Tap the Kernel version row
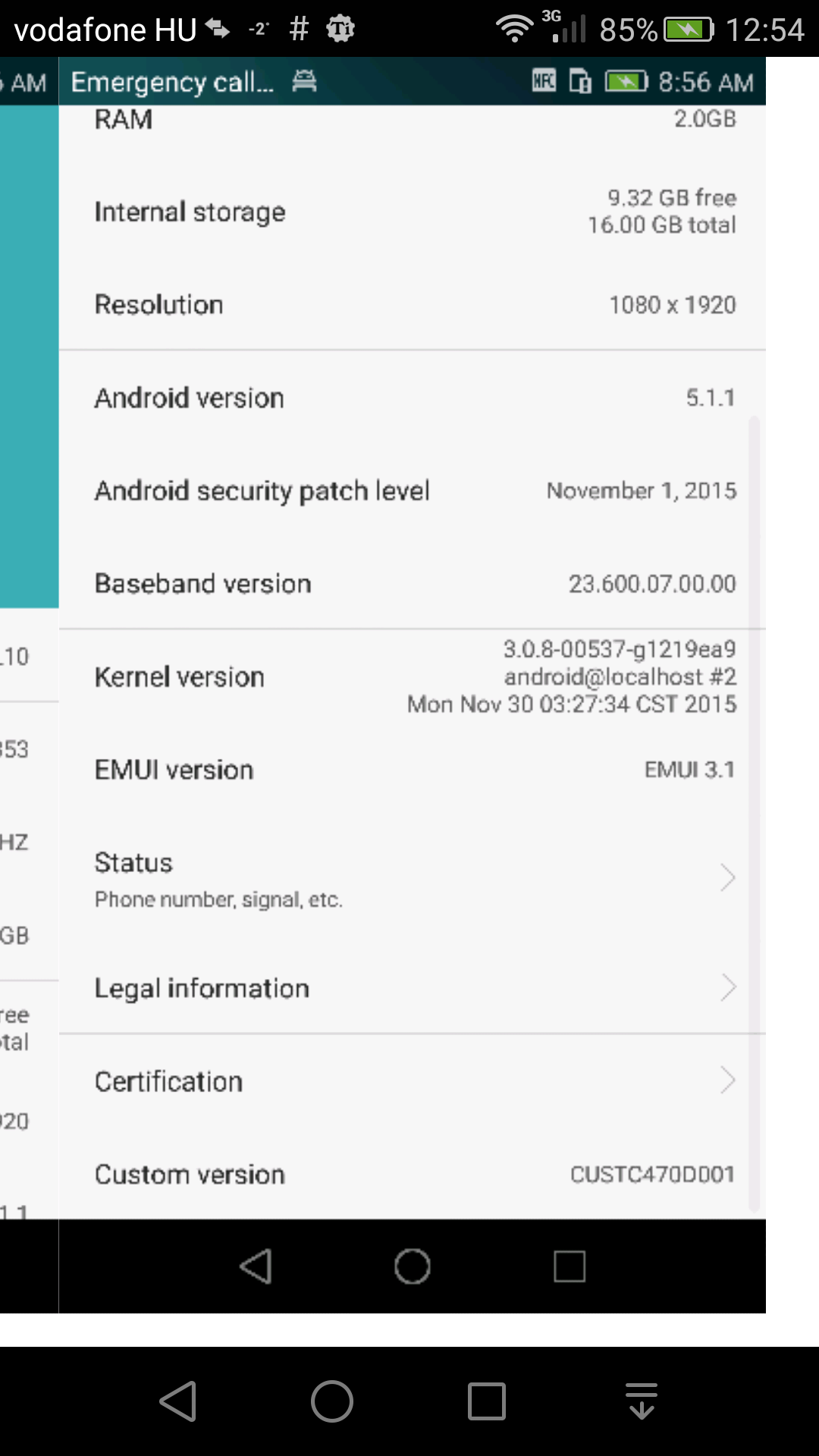This screenshot has width=819, height=1456. click(x=413, y=676)
